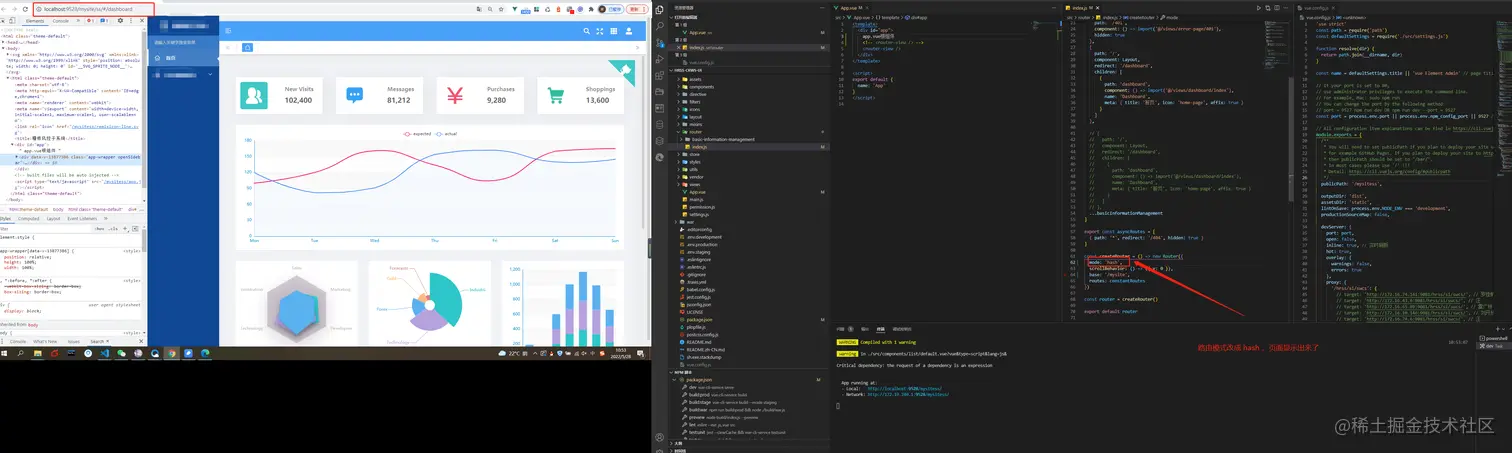Open the New Visits card
The height and width of the screenshot is (453, 1512).
(281, 95)
